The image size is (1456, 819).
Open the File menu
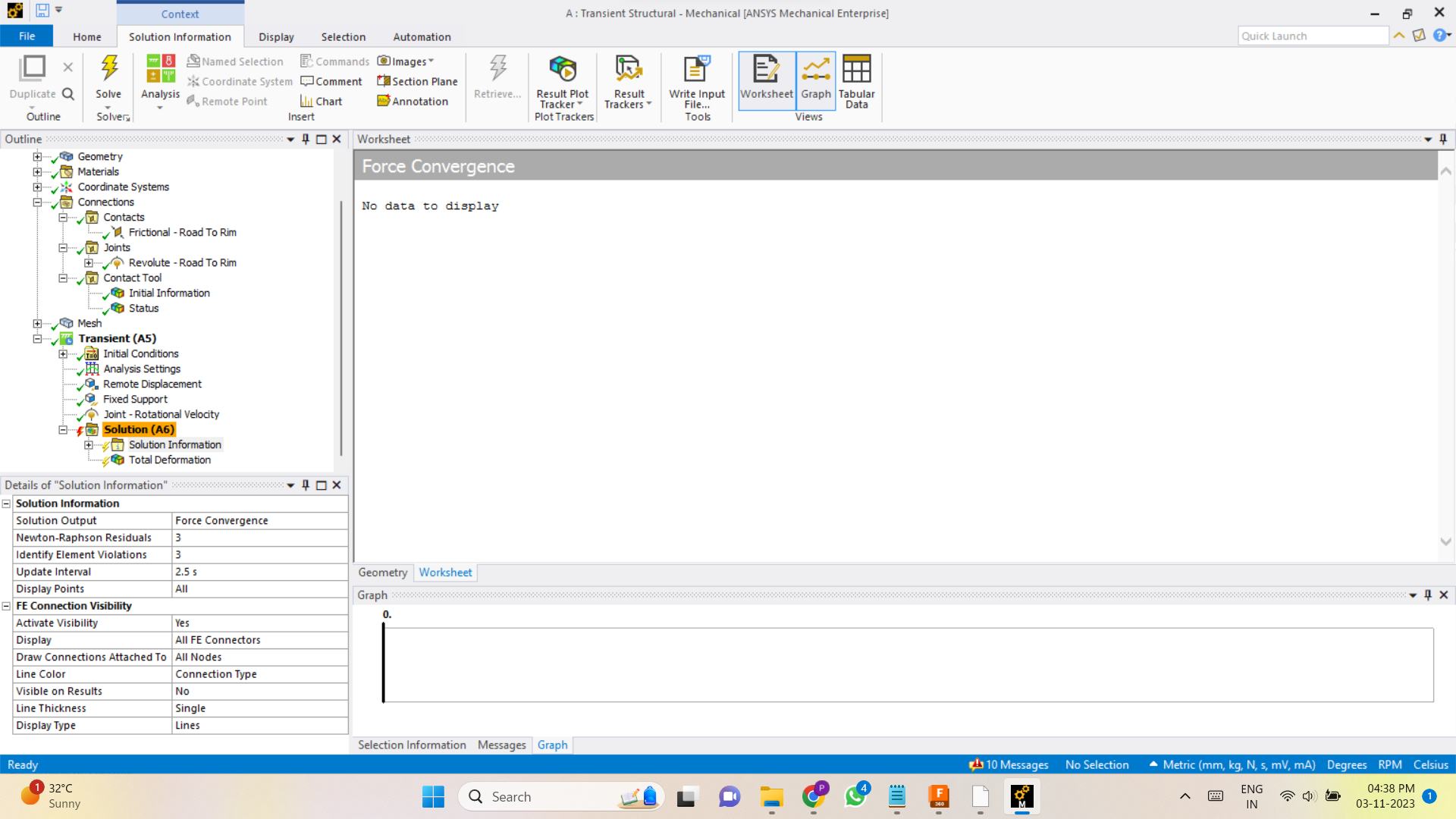click(27, 36)
